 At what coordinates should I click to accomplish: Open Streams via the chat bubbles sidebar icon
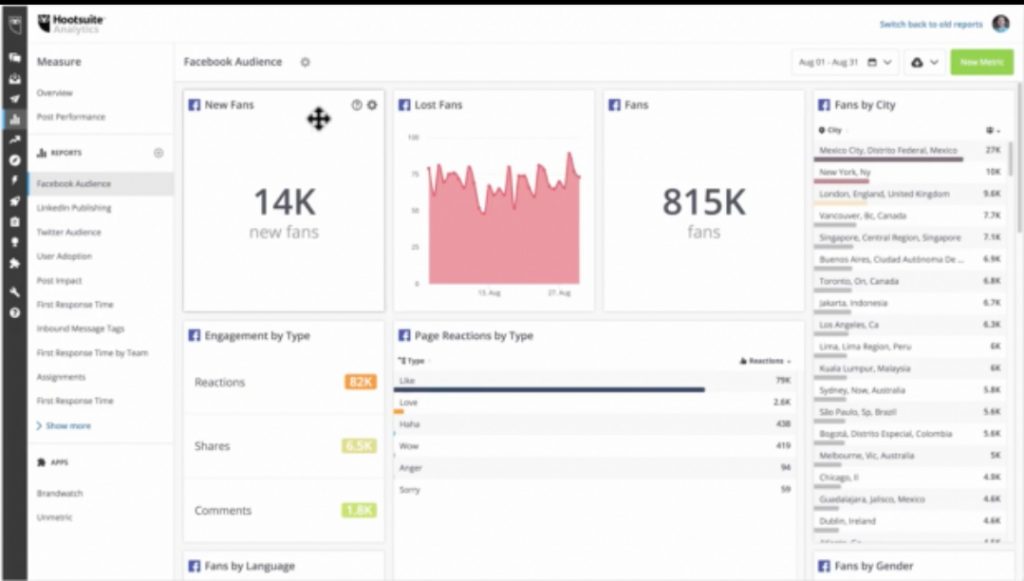(14, 57)
